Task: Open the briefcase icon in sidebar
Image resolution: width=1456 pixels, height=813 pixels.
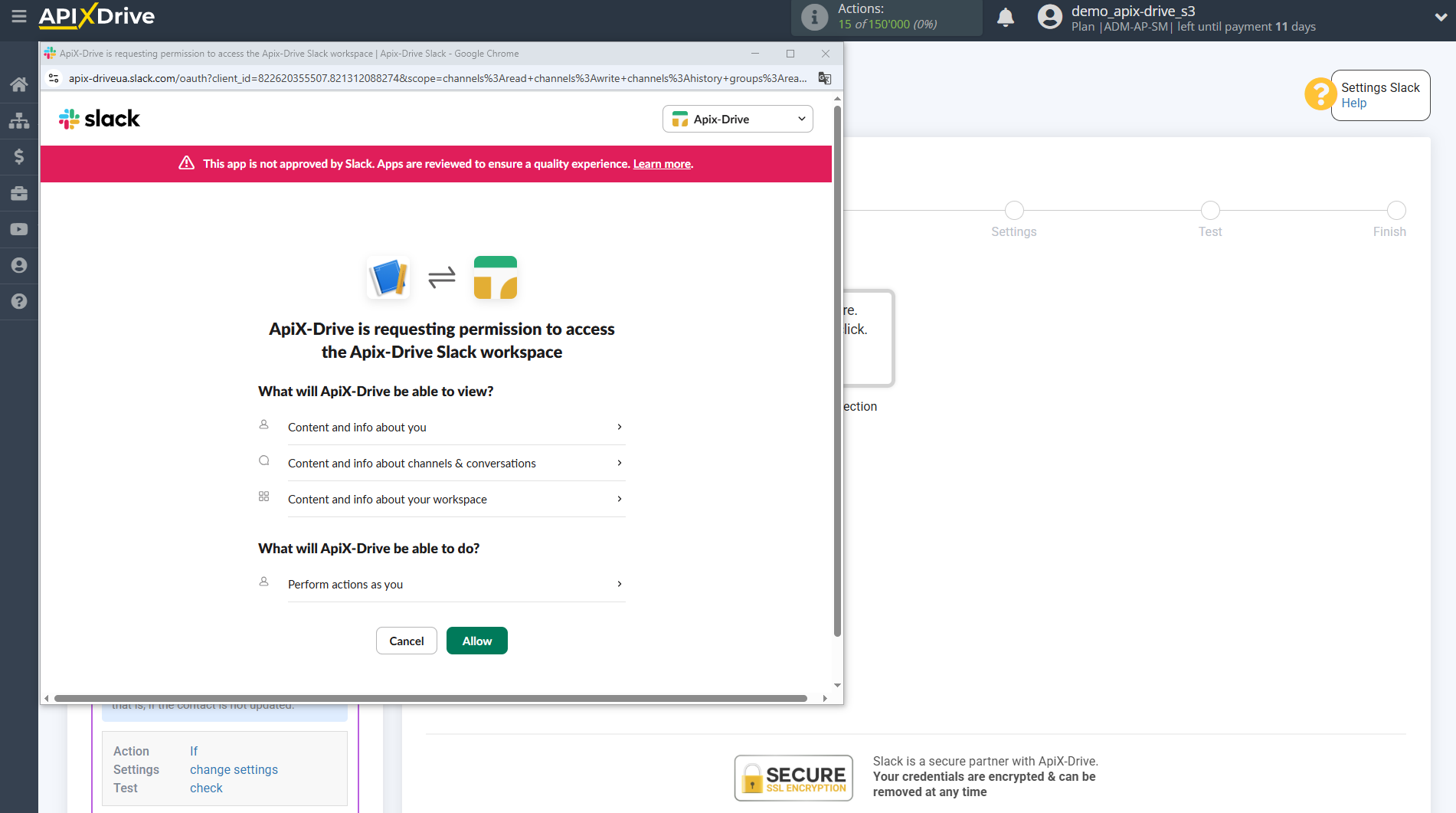Action: pos(19,193)
